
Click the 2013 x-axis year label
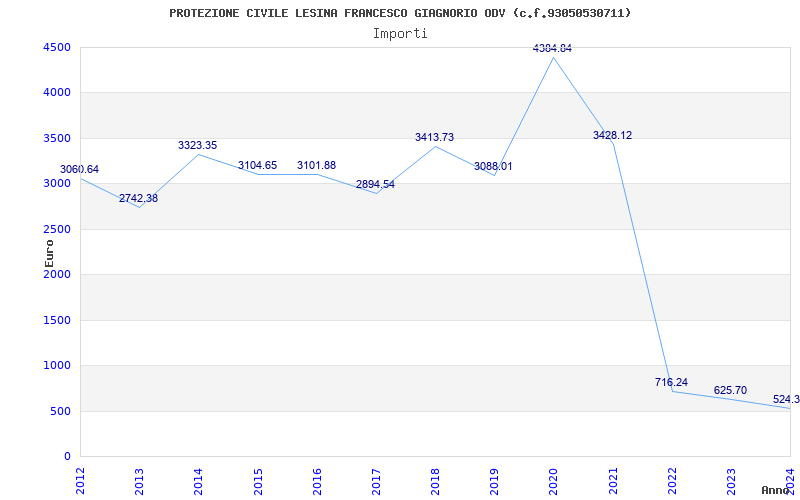click(x=139, y=481)
